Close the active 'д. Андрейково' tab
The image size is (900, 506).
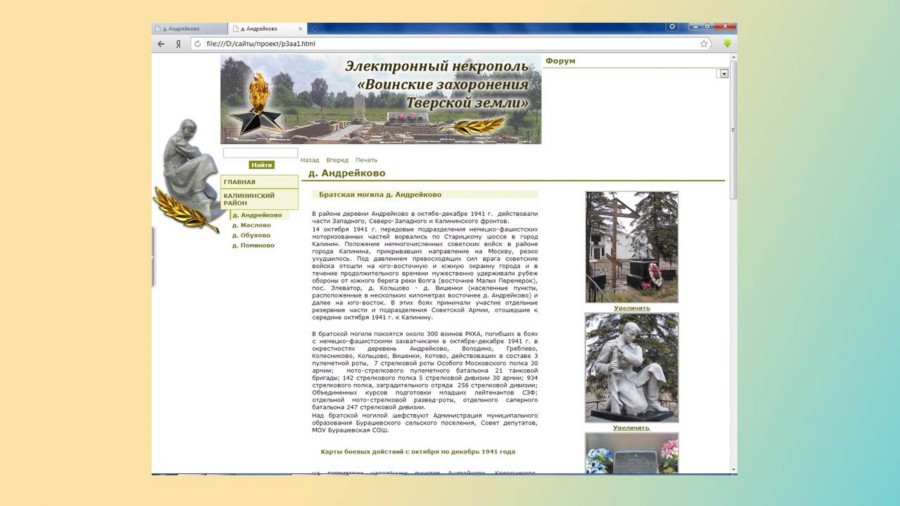(x=299, y=29)
